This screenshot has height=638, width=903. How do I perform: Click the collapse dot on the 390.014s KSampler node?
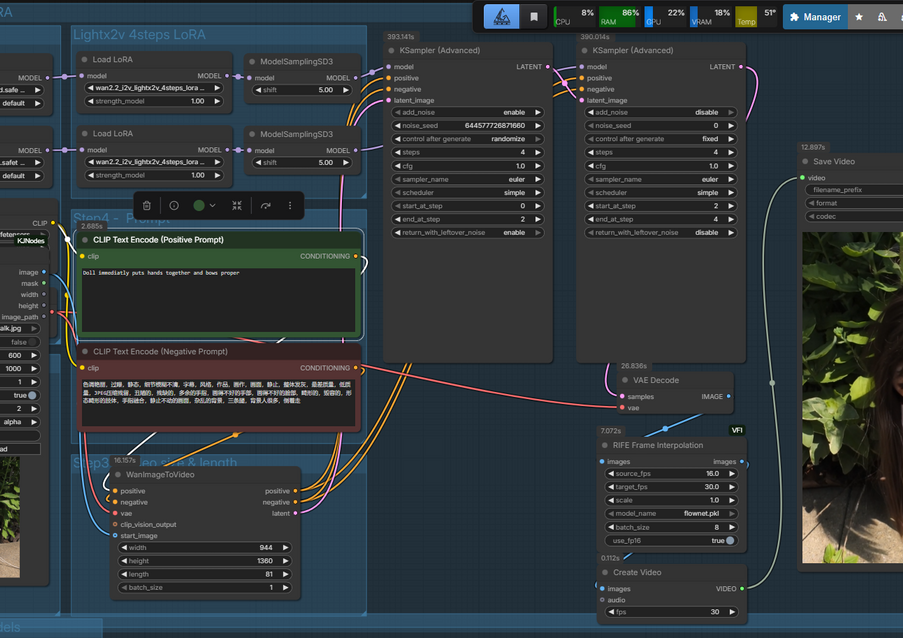tap(585, 51)
